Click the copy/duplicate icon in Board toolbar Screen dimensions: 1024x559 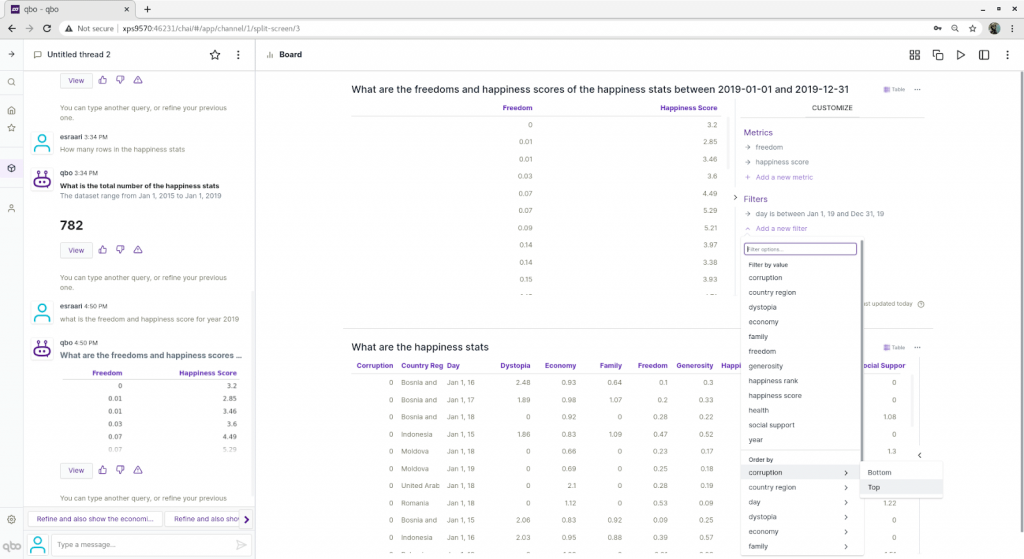(x=937, y=55)
